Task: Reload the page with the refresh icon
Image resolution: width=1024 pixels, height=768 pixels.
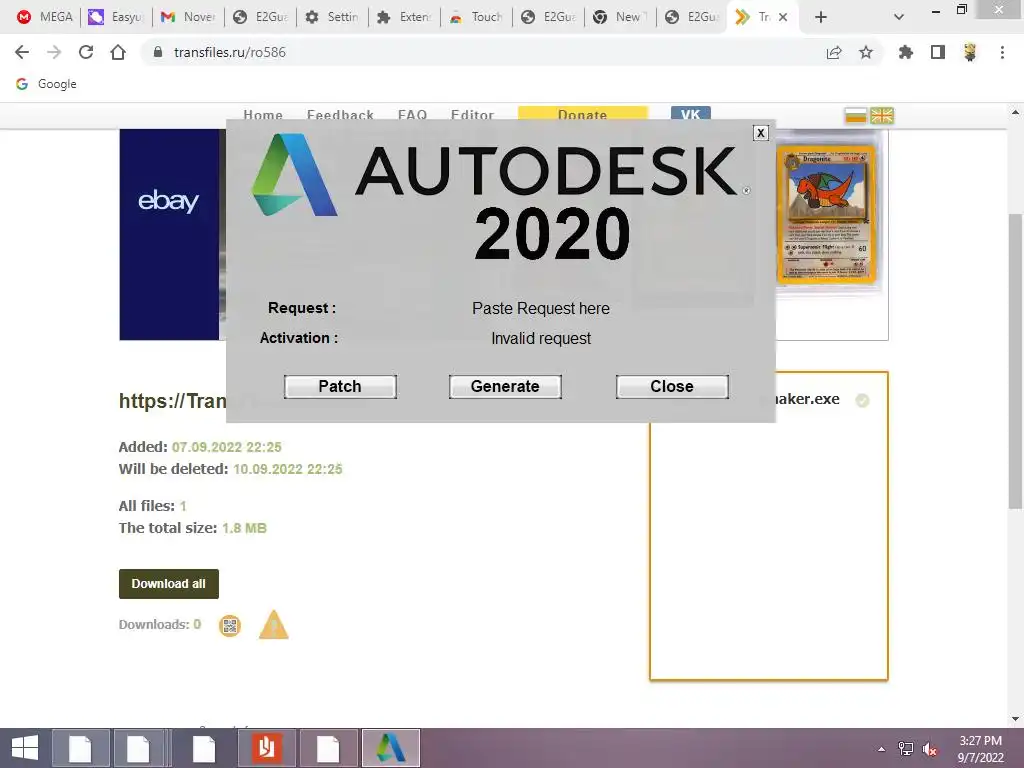Action: click(86, 52)
